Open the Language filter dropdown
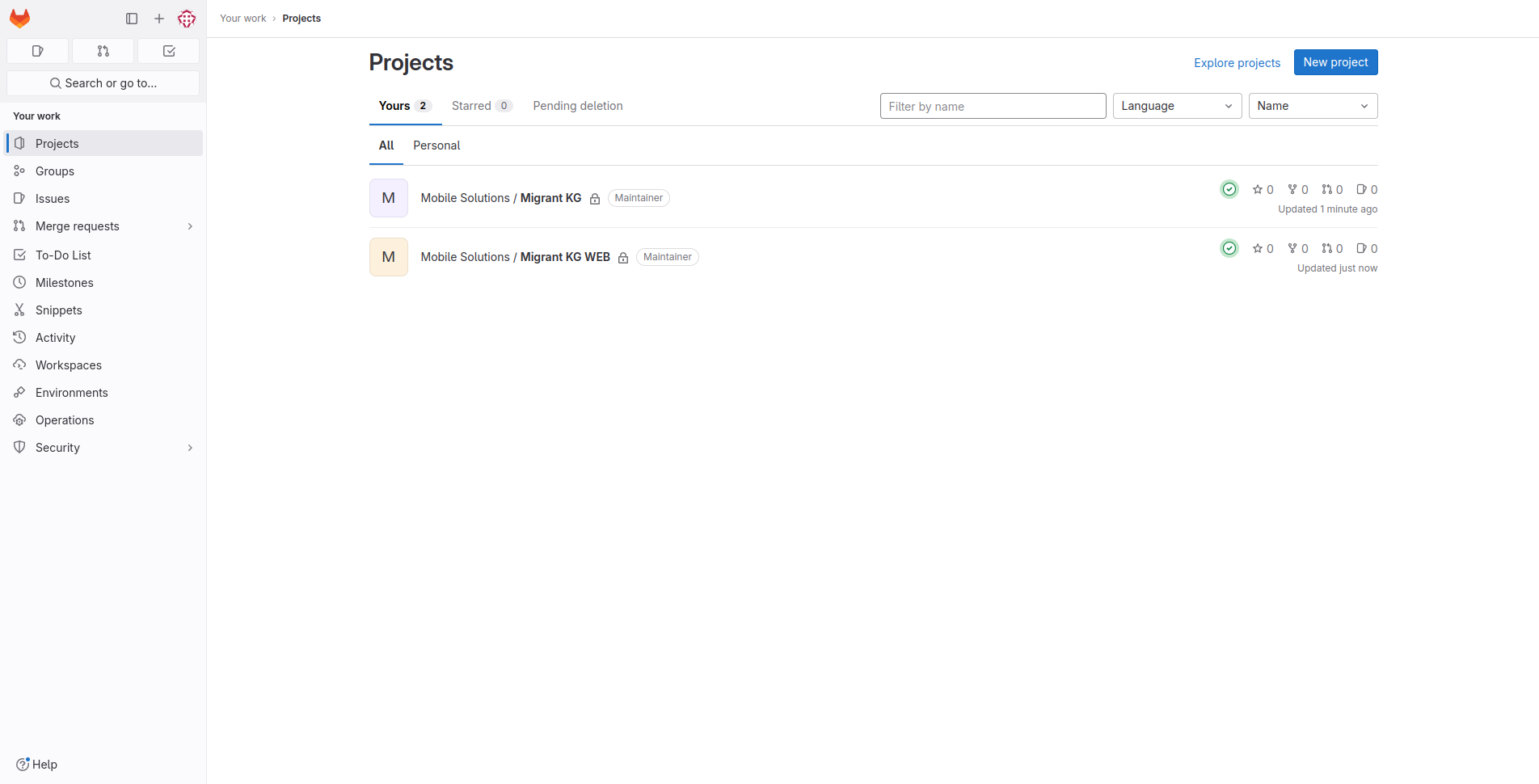The width and height of the screenshot is (1539, 784). pyautogui.click(x=1176, y=106)
